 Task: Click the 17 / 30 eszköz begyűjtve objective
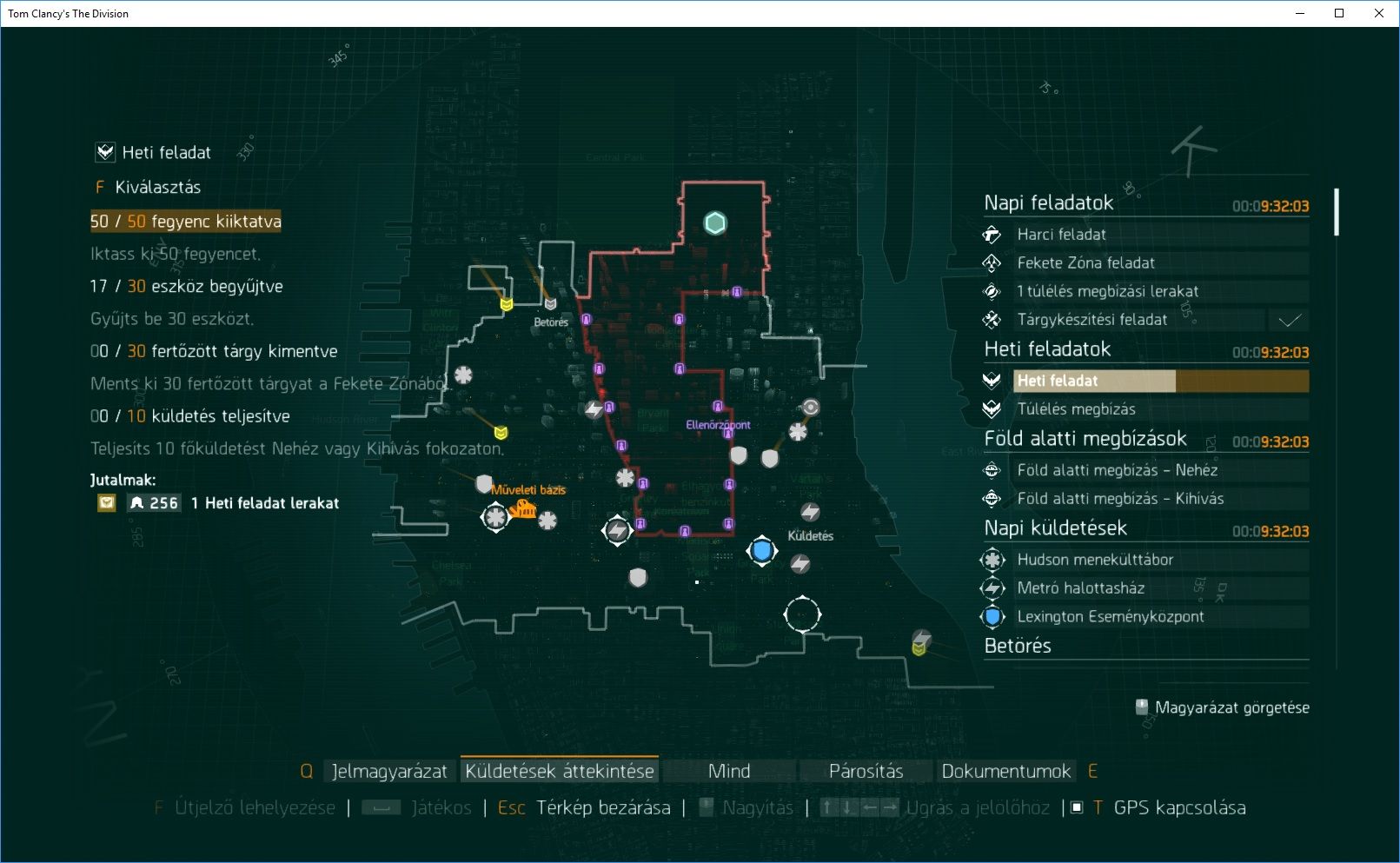[x=186, y=286]
